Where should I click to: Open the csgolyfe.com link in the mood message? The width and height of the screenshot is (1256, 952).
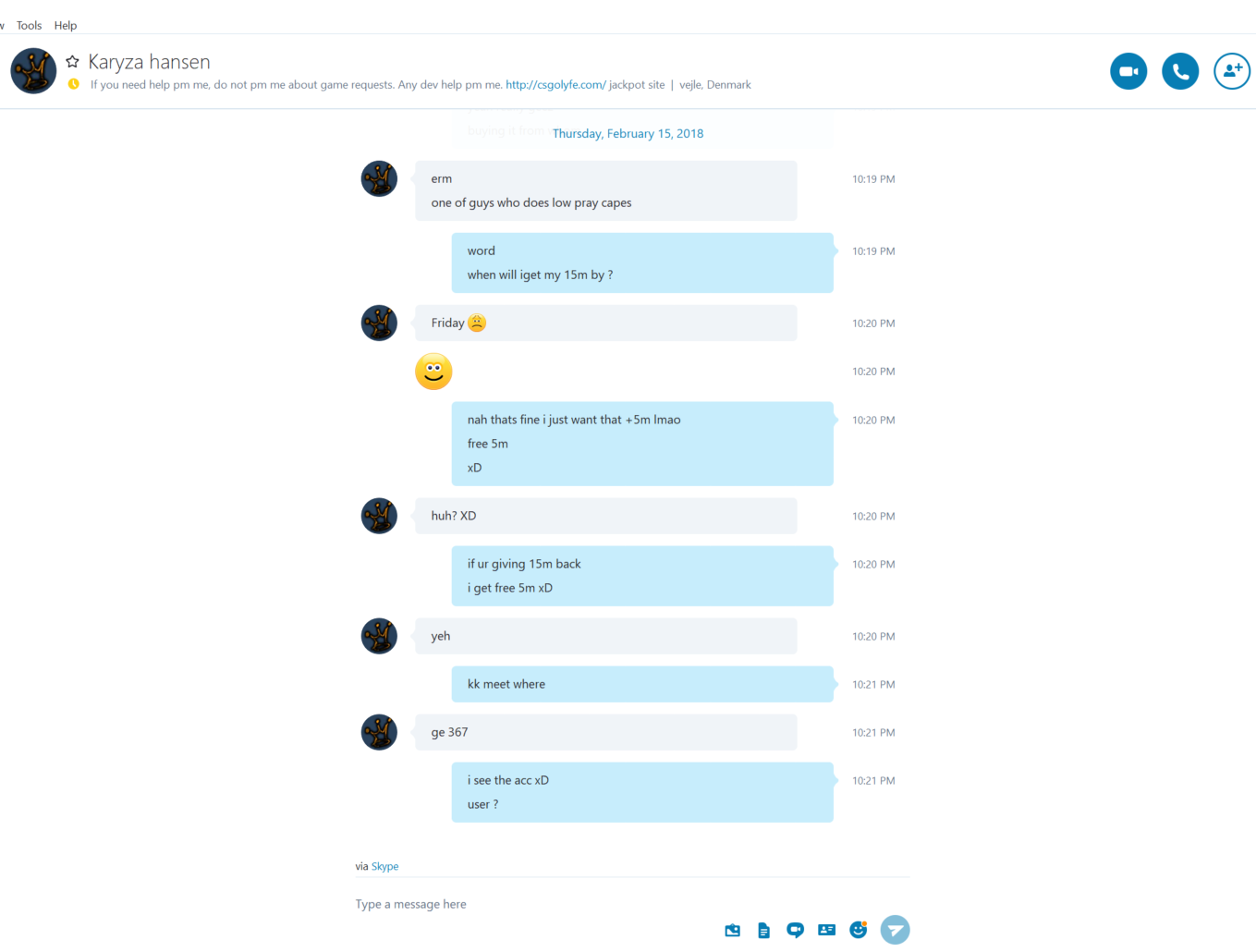(x=555, y=84)
